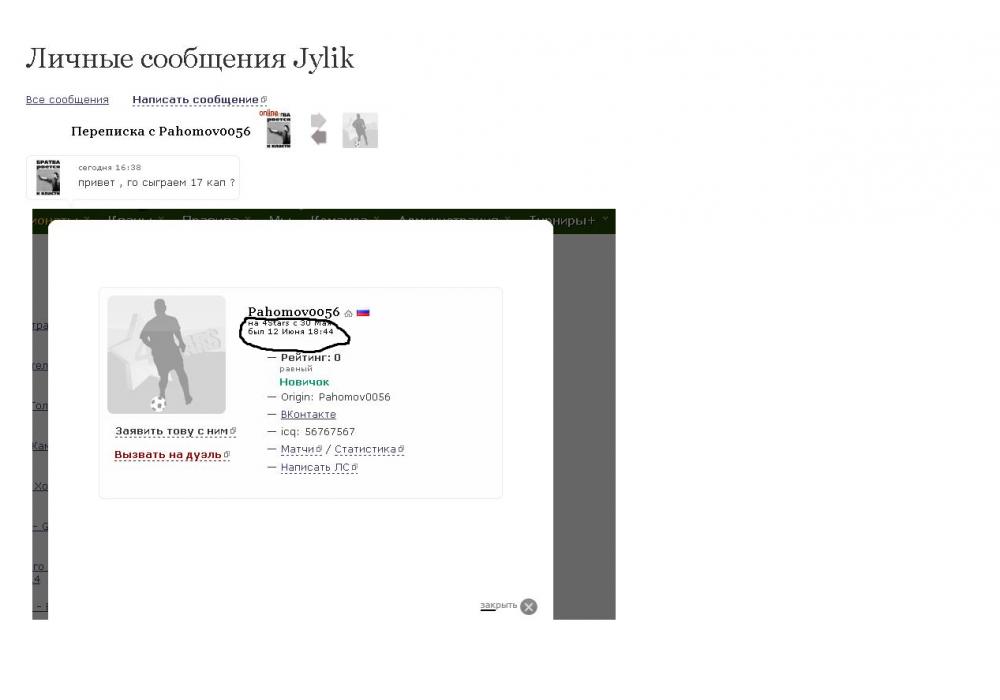Screen dimensions: 1000x700
Task: Click the Russian flag icon in the profile
Action: [x=363, y=312]
